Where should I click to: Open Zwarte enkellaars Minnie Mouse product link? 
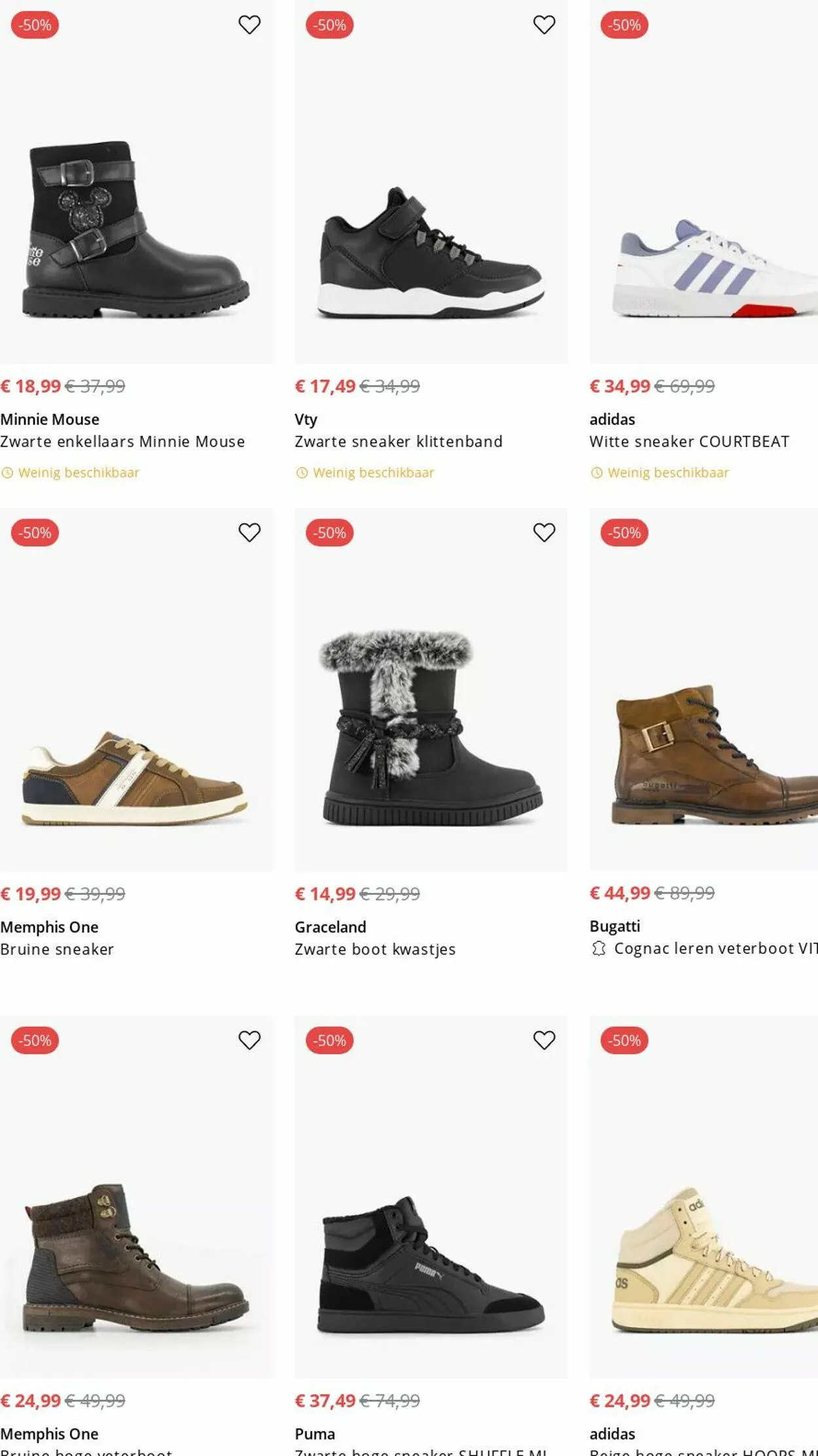coord(122,441)
